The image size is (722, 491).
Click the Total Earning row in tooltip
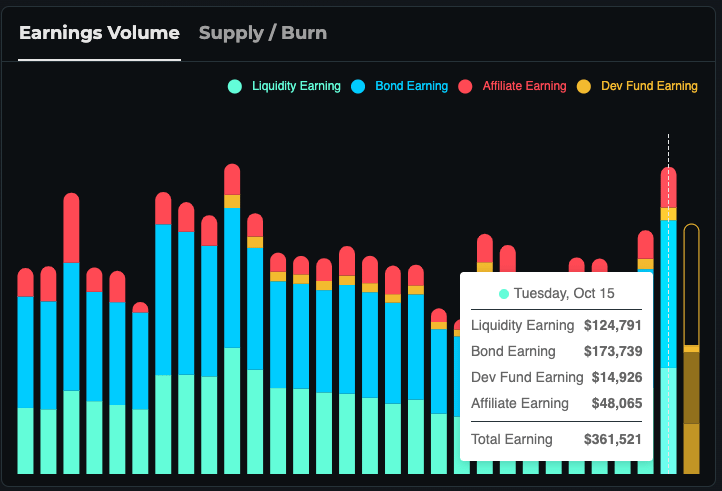click(556, 439)
